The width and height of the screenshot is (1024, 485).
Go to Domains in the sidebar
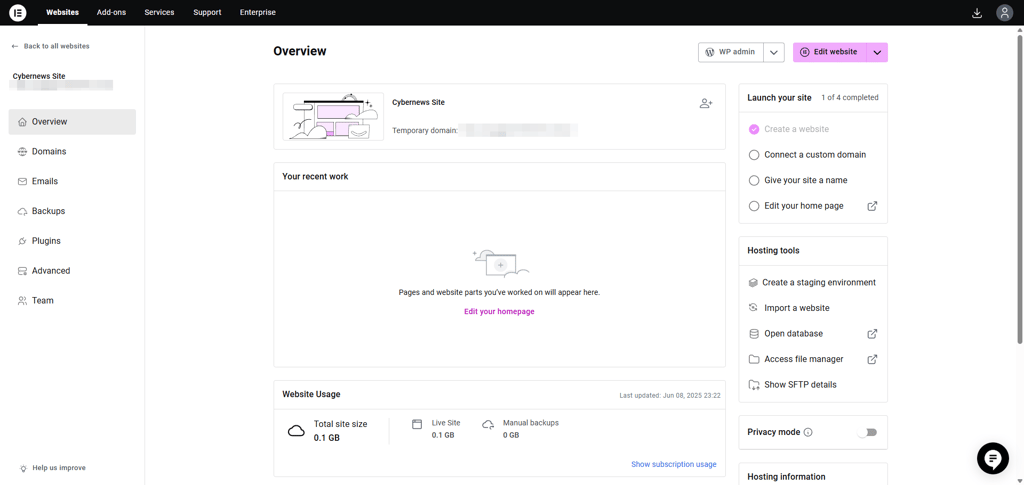(72, 151)
